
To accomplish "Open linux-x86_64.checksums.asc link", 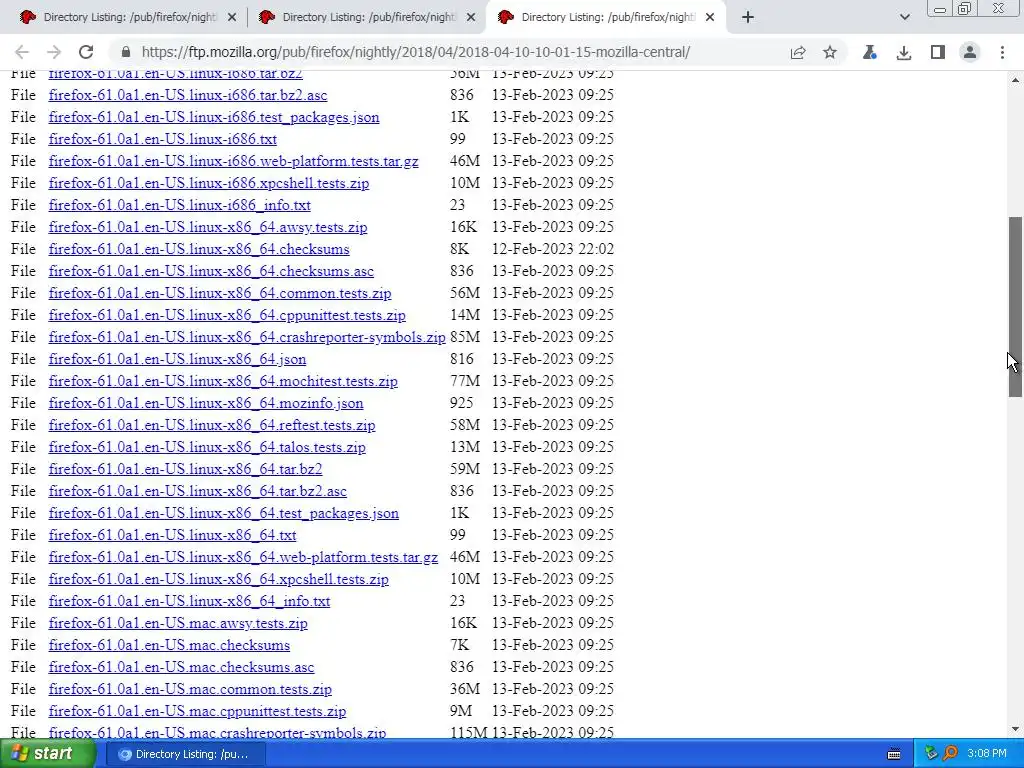I will point(212,271).
